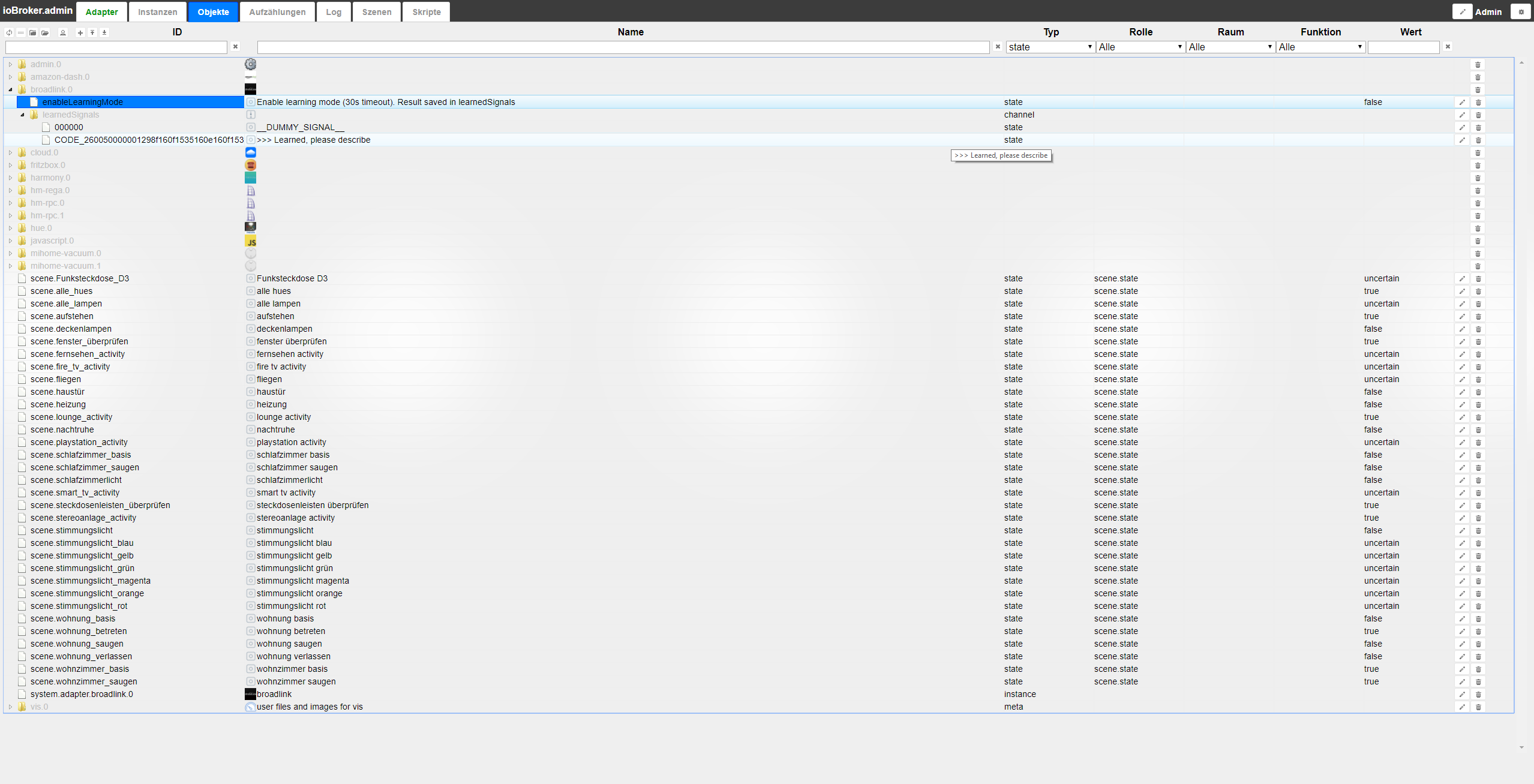Click the pencil edit icon for enableLearningMode row
The width and height of the screenshot is (1534, 784).
(x=1462, y=103)
